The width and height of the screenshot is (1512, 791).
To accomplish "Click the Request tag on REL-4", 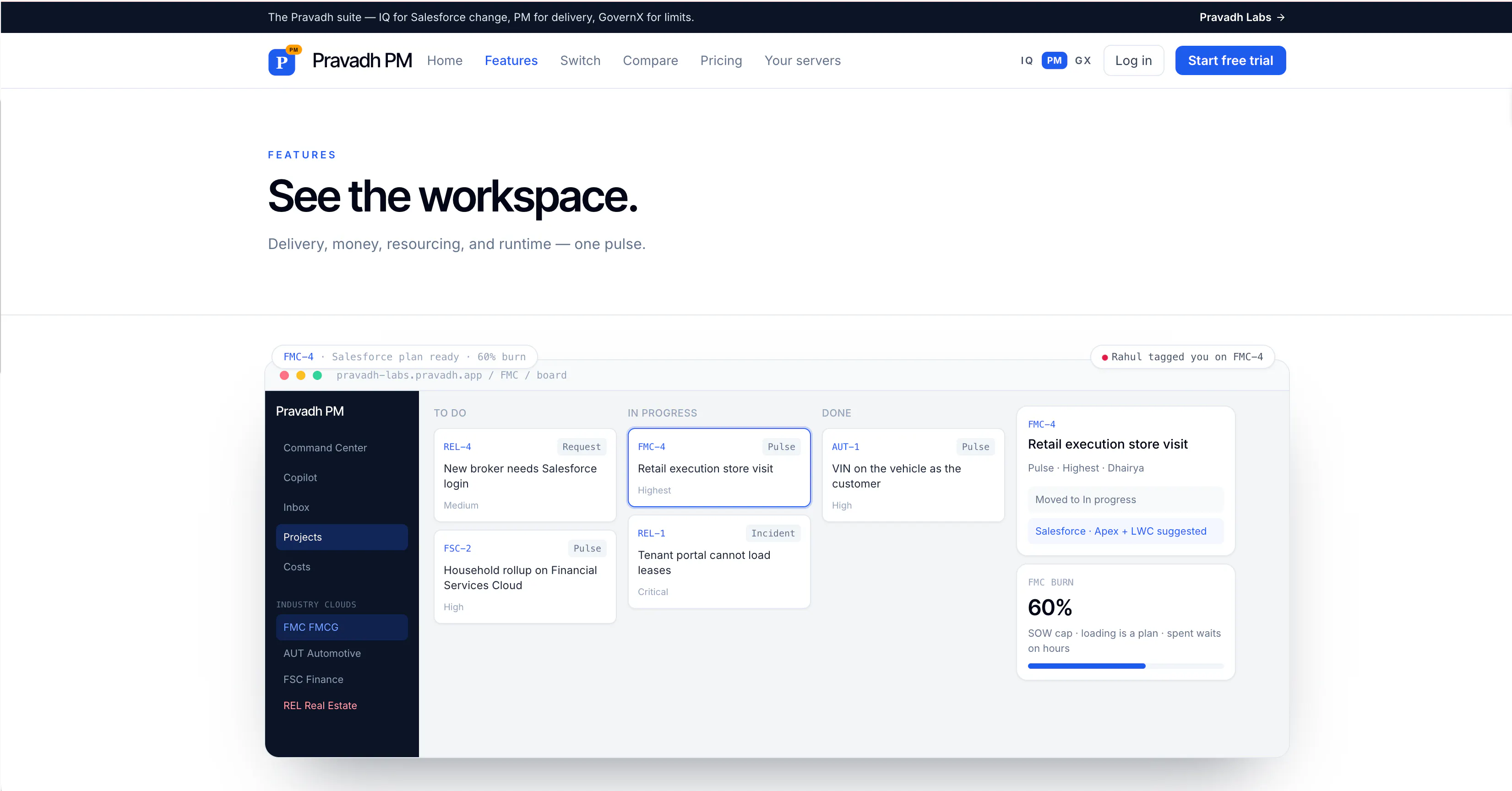I will click(581, 447).
